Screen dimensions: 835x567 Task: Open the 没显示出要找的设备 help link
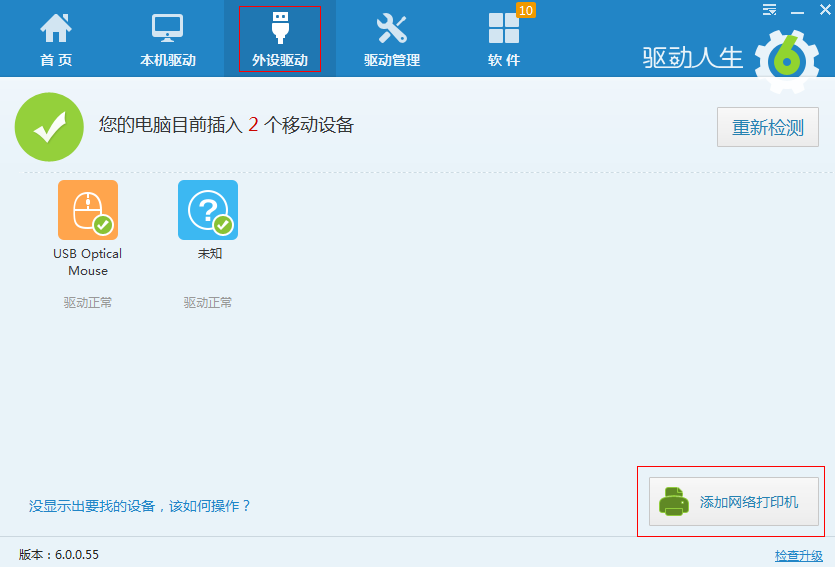pos(140,506)
